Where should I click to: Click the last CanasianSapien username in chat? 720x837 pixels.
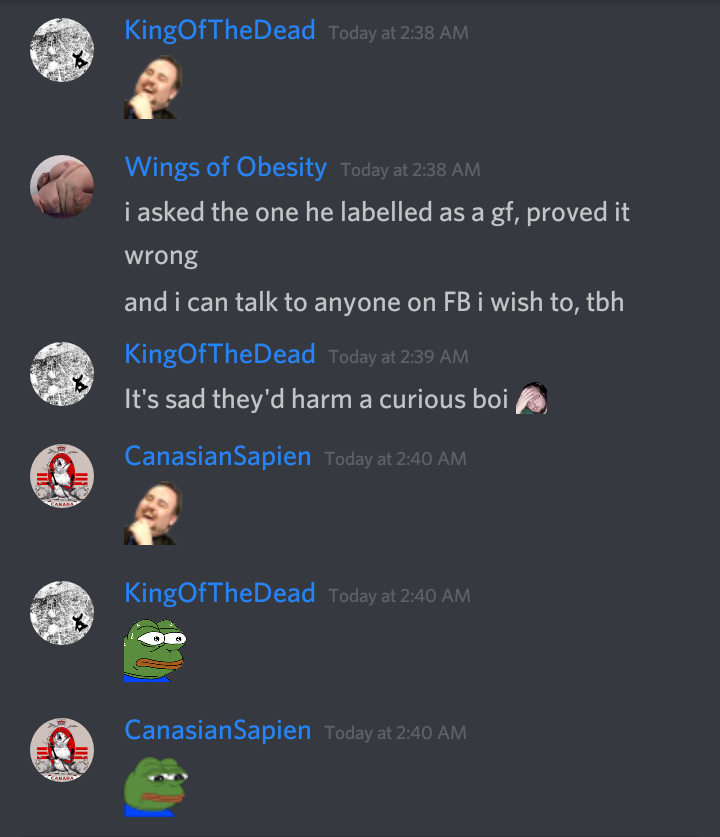pos(218,730)
